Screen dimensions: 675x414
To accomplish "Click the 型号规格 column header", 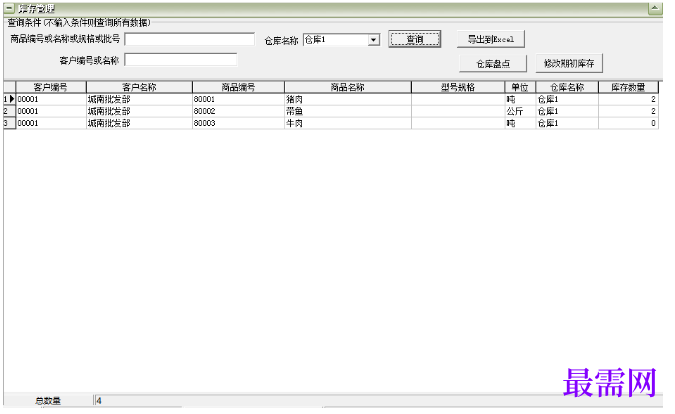I will 458,87.
